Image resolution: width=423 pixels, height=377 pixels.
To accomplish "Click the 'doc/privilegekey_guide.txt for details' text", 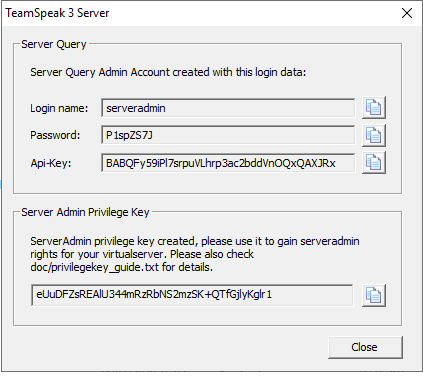I will click(x=121, y=267).
